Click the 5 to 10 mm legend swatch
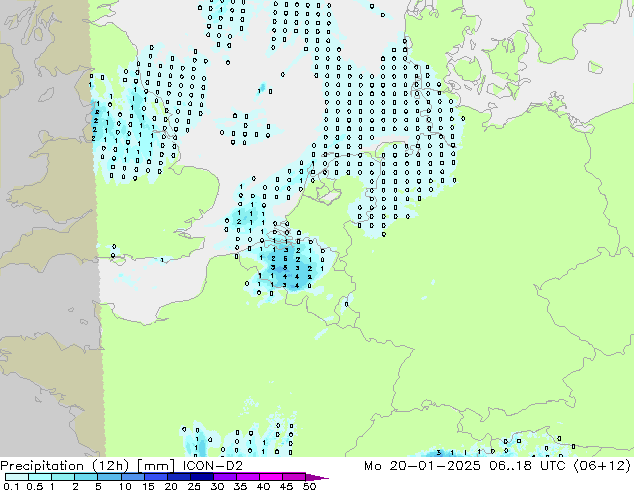This screenshot has width=634, height=490. (x=109, y=477)
